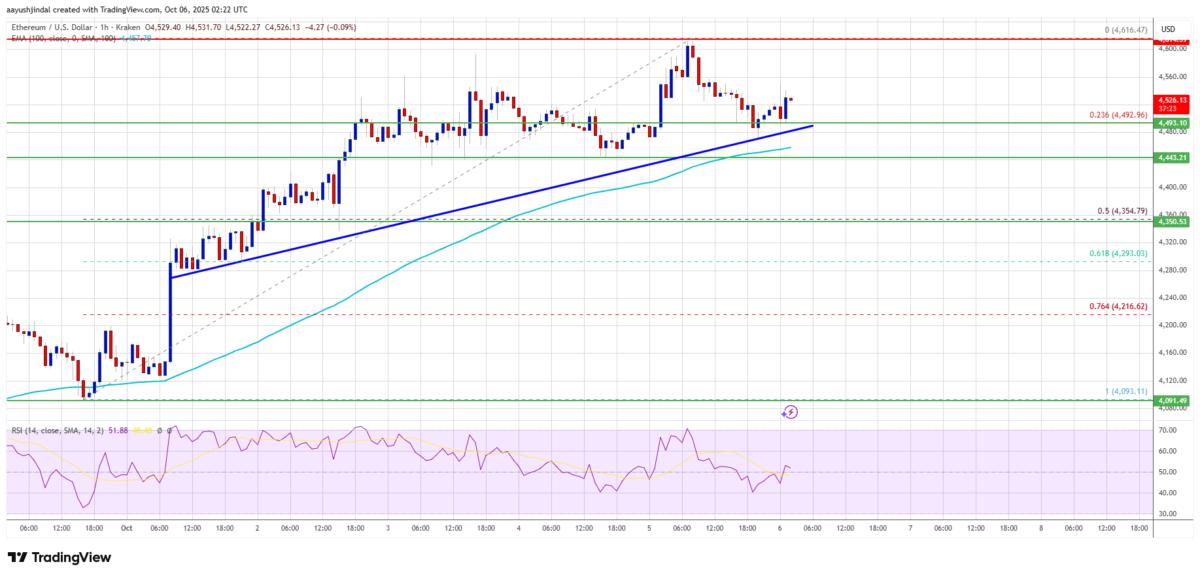Select the green 4,350.51 price axis label

[x=1171, y=221]
